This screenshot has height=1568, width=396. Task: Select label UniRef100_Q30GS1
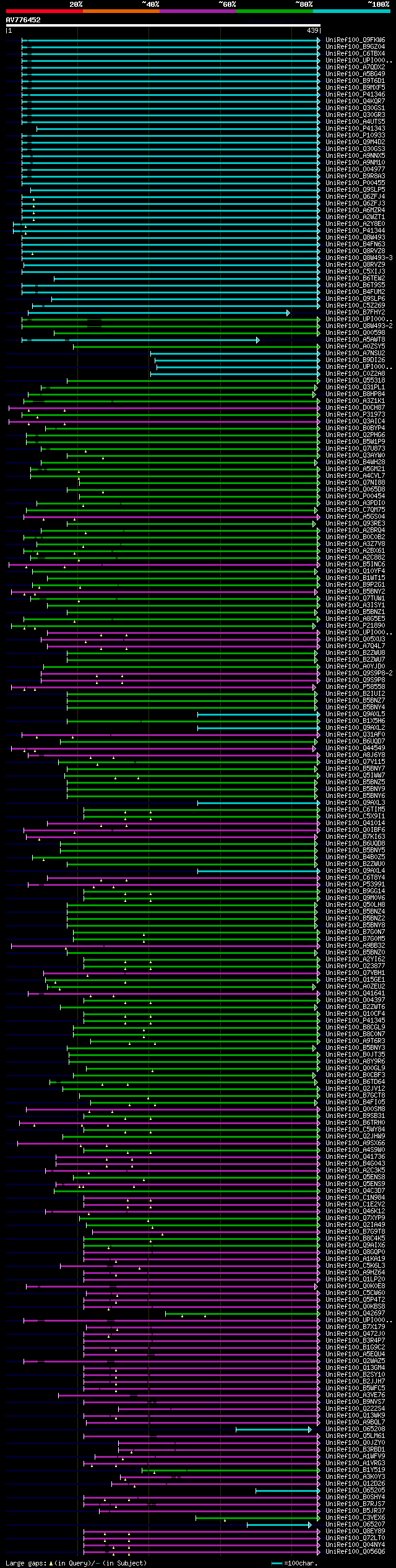coord(355,108)
